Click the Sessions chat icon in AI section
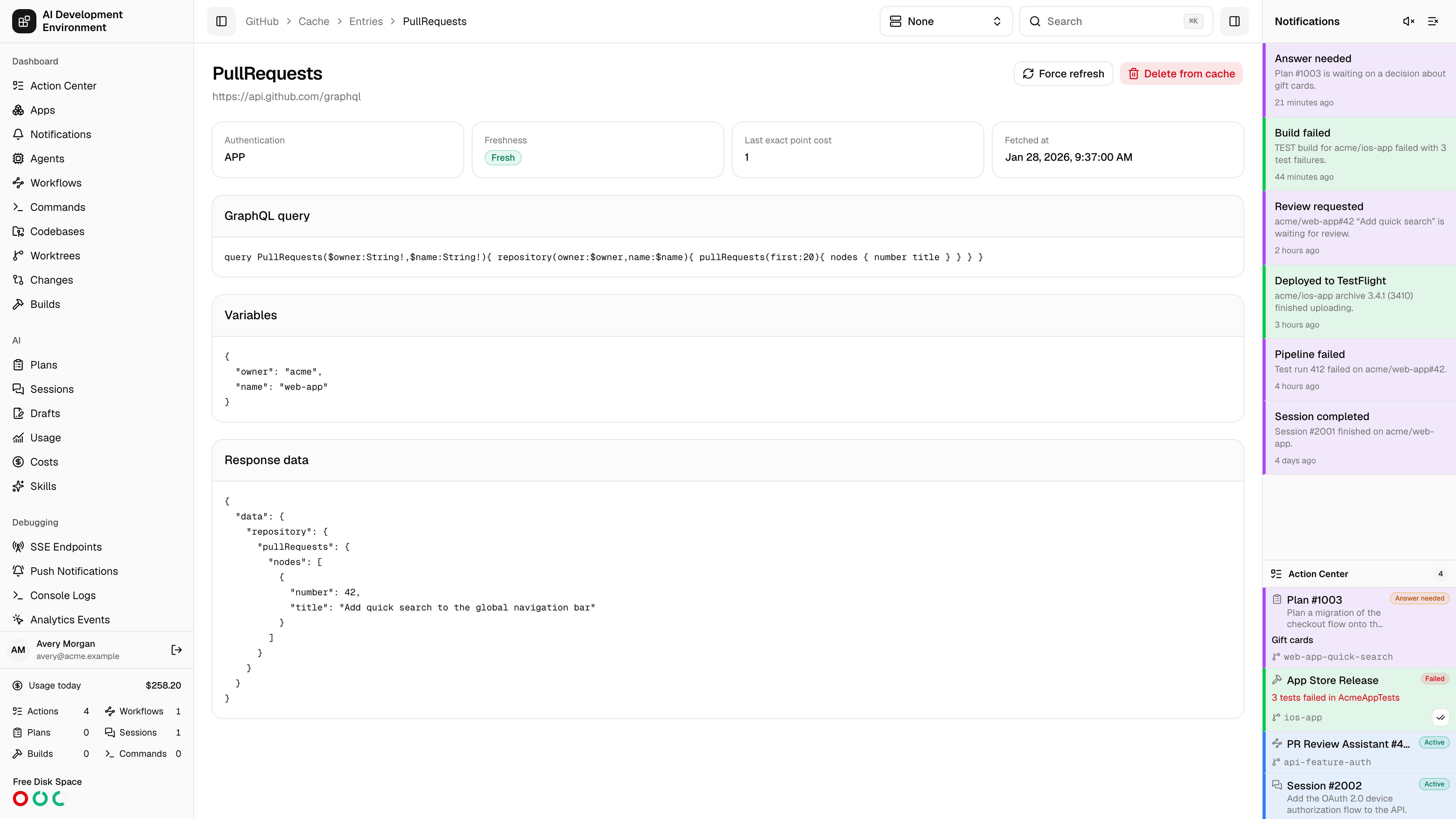The image size is (1456, 819). point(18,389)
